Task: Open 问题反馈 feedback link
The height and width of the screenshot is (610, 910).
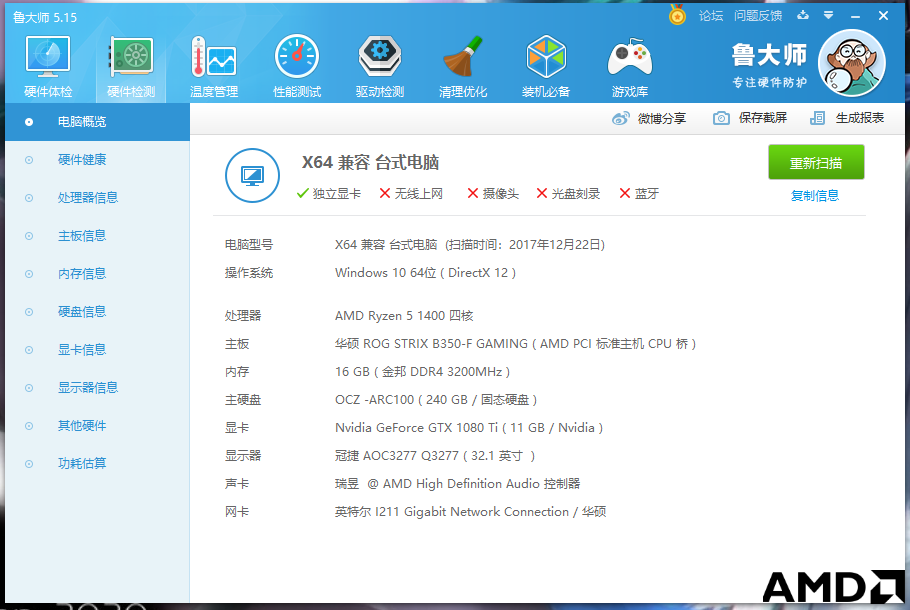Action: [758, 16]
